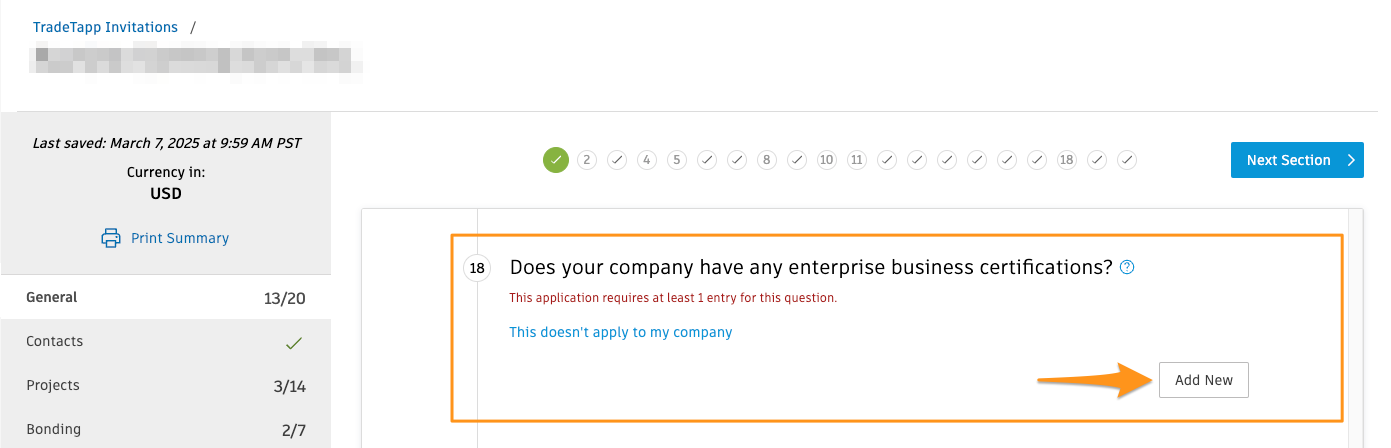Image resolution: width=1391 pixels, height=448 pixels.
Task: Open step 5 in the progress tracker
Action: click(677, 160)
